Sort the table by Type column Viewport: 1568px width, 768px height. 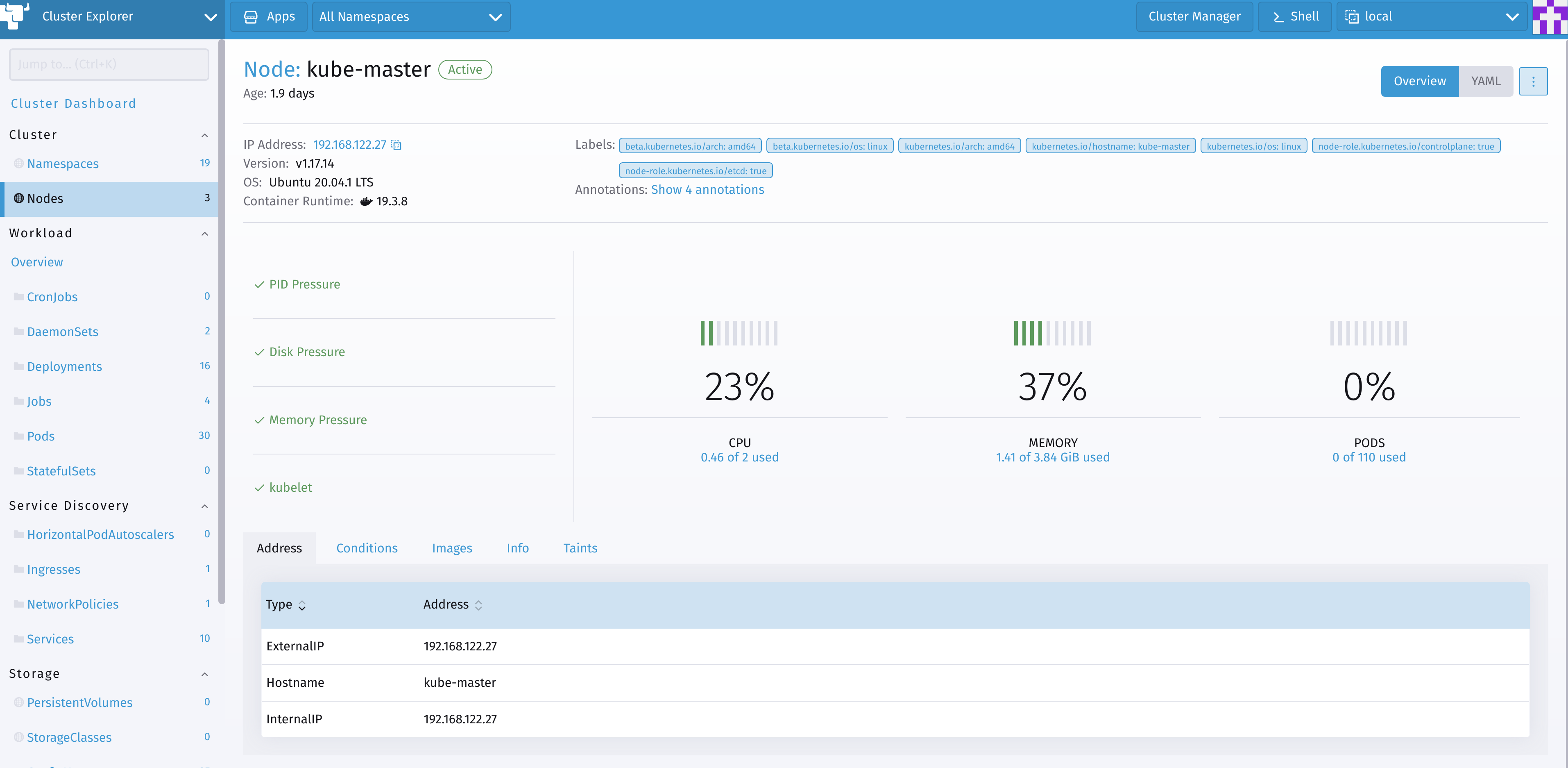(301, 605)
